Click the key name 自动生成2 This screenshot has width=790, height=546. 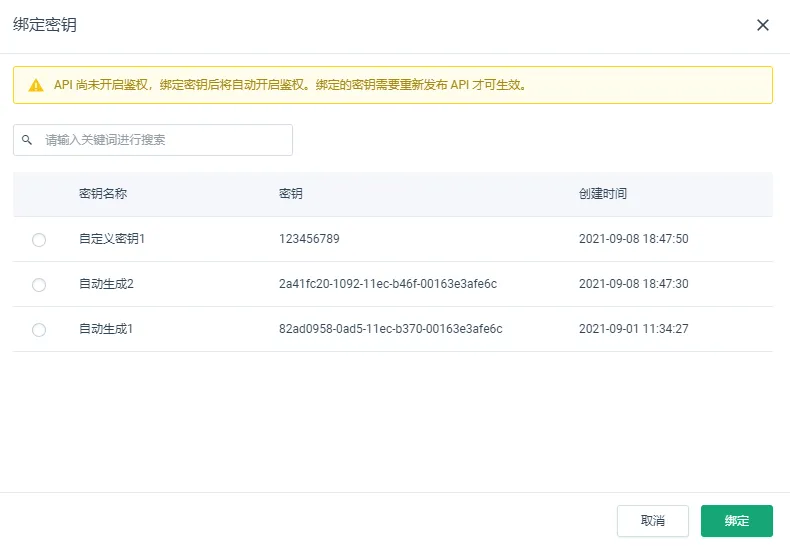106,284
